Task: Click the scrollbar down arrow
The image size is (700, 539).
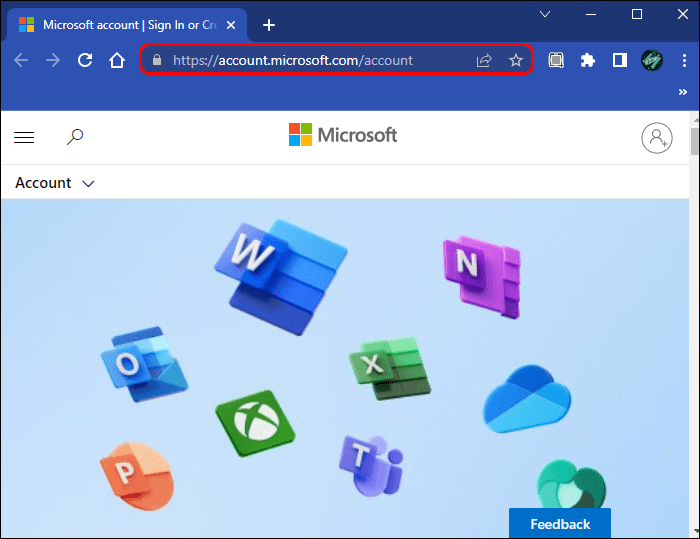Action: [x=696, y=531]
